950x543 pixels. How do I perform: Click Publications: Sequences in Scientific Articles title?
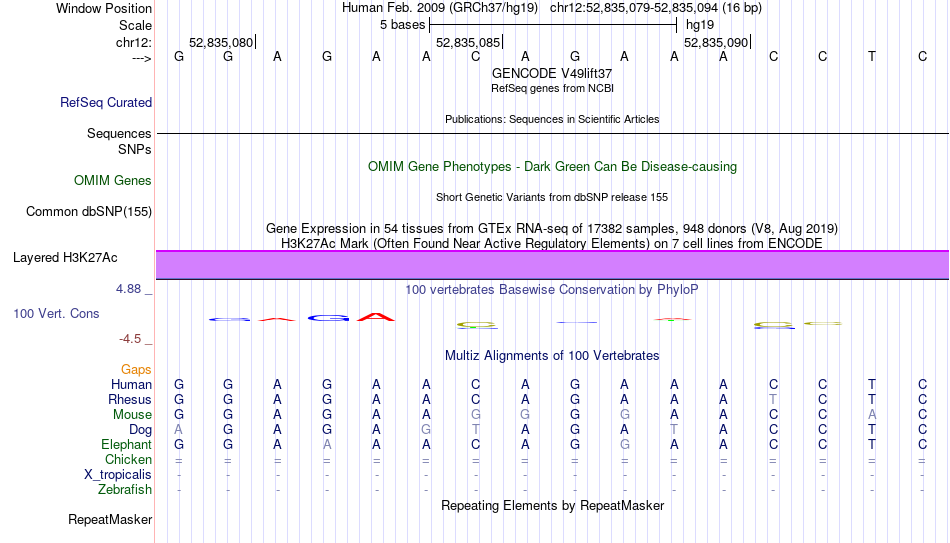click(552, 119)
